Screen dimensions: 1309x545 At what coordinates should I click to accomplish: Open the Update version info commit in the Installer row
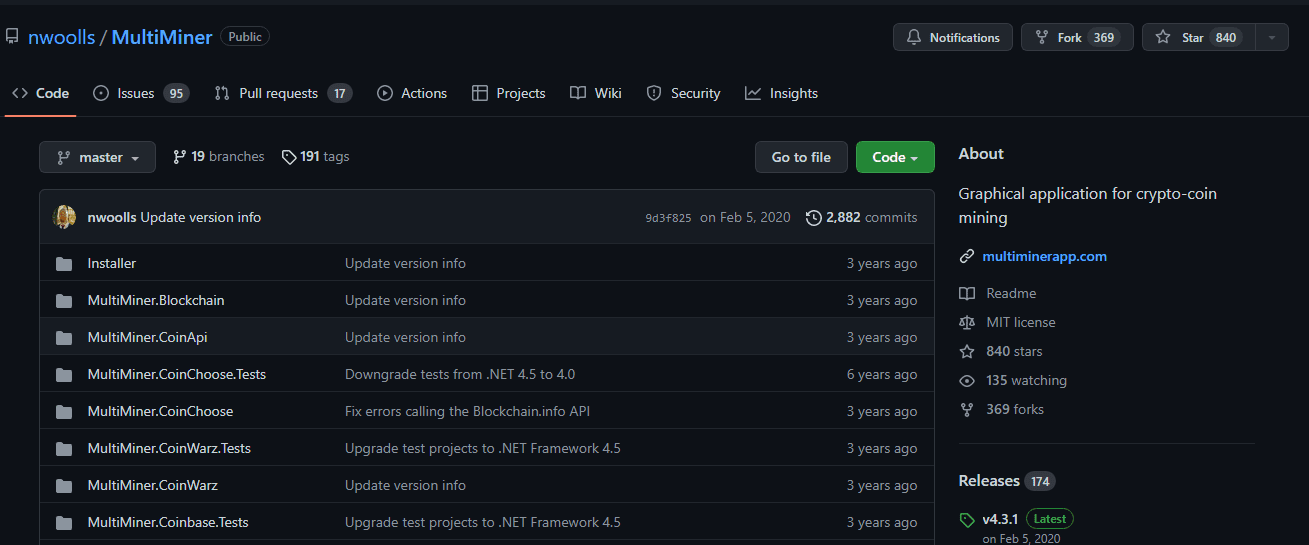click(x=405, y=264)
